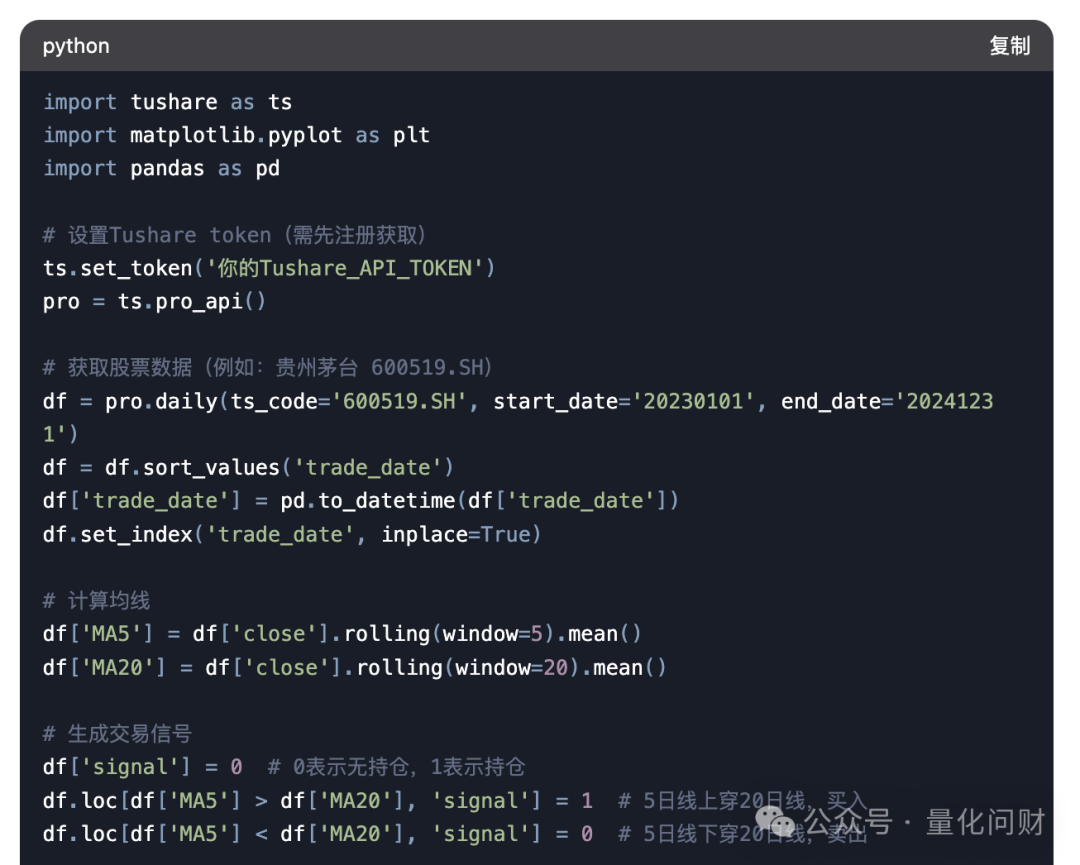Click the 复制 copy button
Image resolution: width=1080 pixels, height=865 pixels.
click(x=1009, y=46)
